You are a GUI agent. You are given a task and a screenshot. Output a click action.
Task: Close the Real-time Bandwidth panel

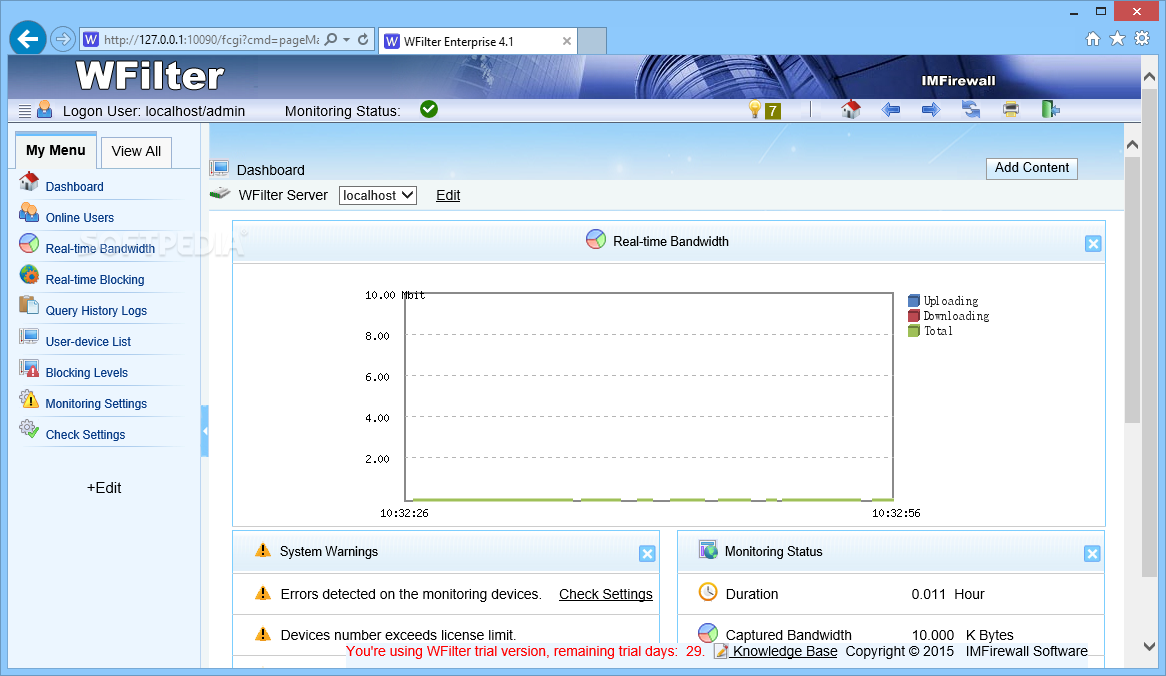(1093, 244)
